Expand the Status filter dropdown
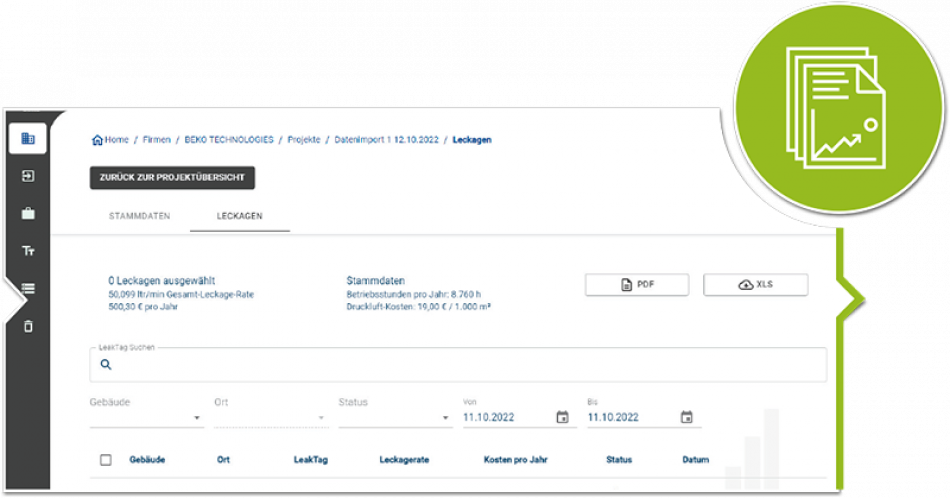Screen dimensions: 950x498 395,417
